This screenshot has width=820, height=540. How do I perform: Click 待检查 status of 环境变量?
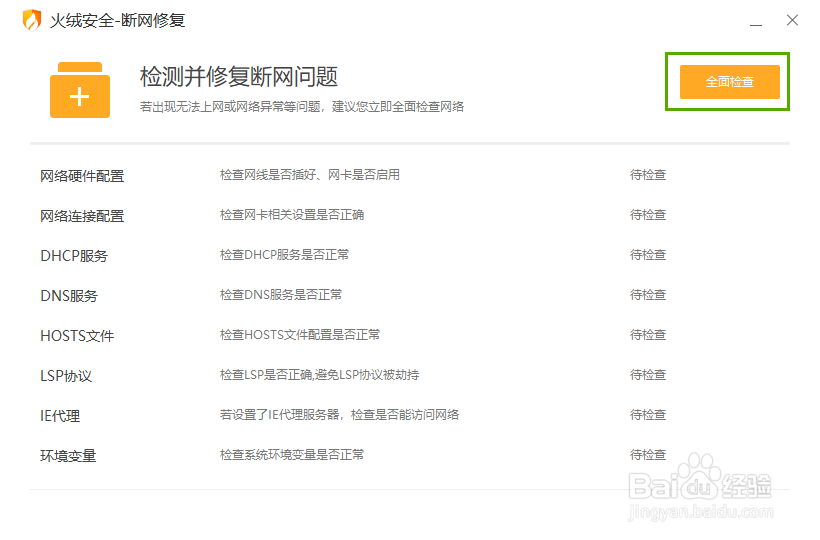(x=648, y=455)
